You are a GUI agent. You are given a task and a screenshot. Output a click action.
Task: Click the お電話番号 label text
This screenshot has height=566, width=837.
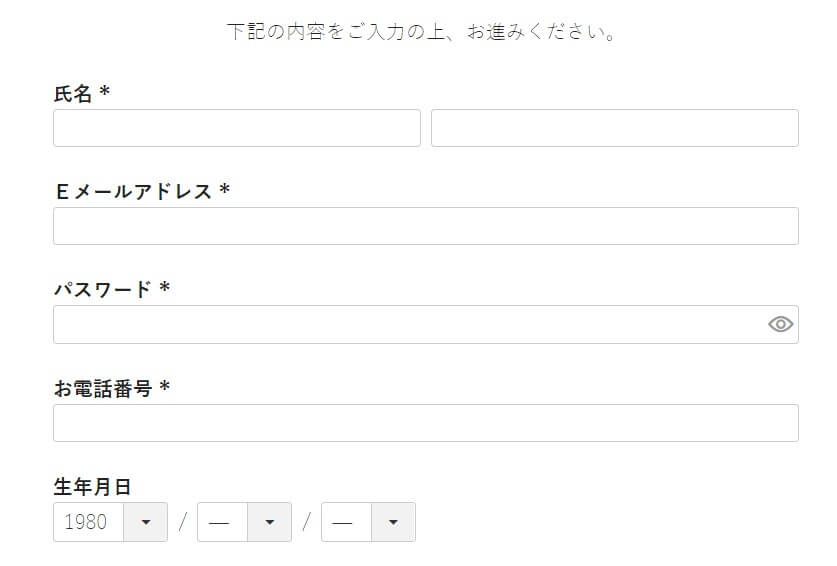[x=103, y=388]
